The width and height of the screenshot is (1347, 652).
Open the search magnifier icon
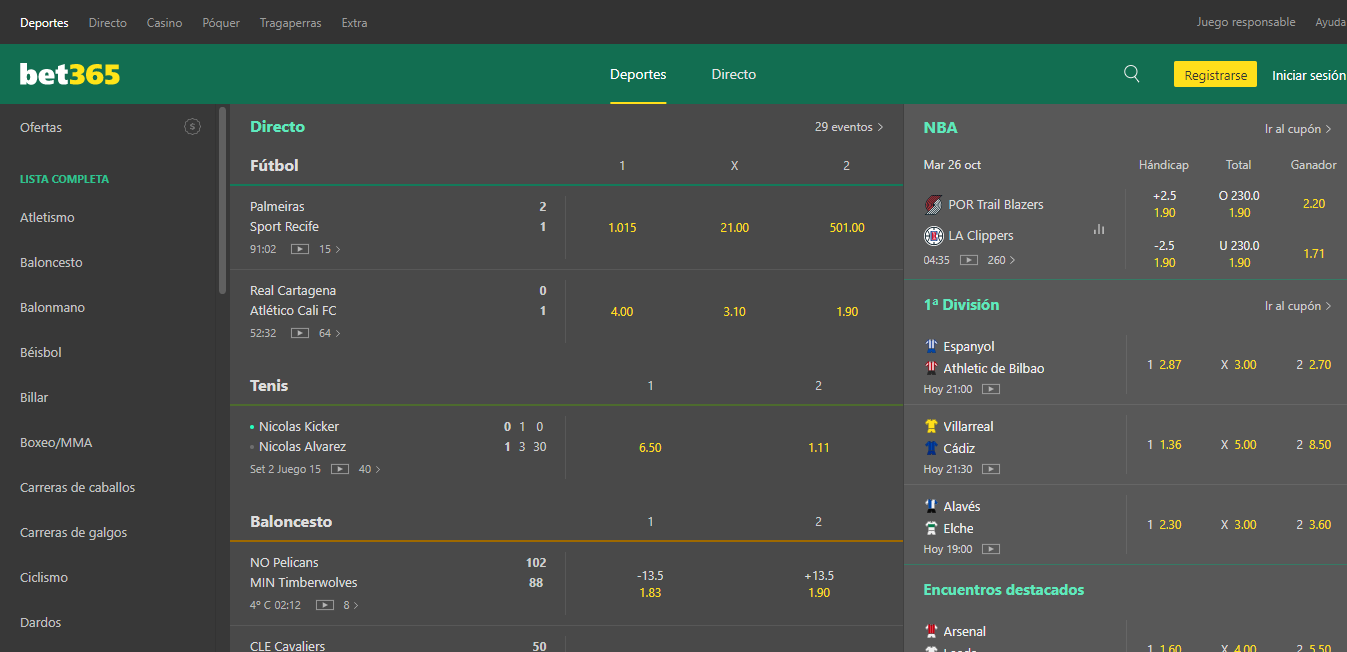[x=1132, y=74]
